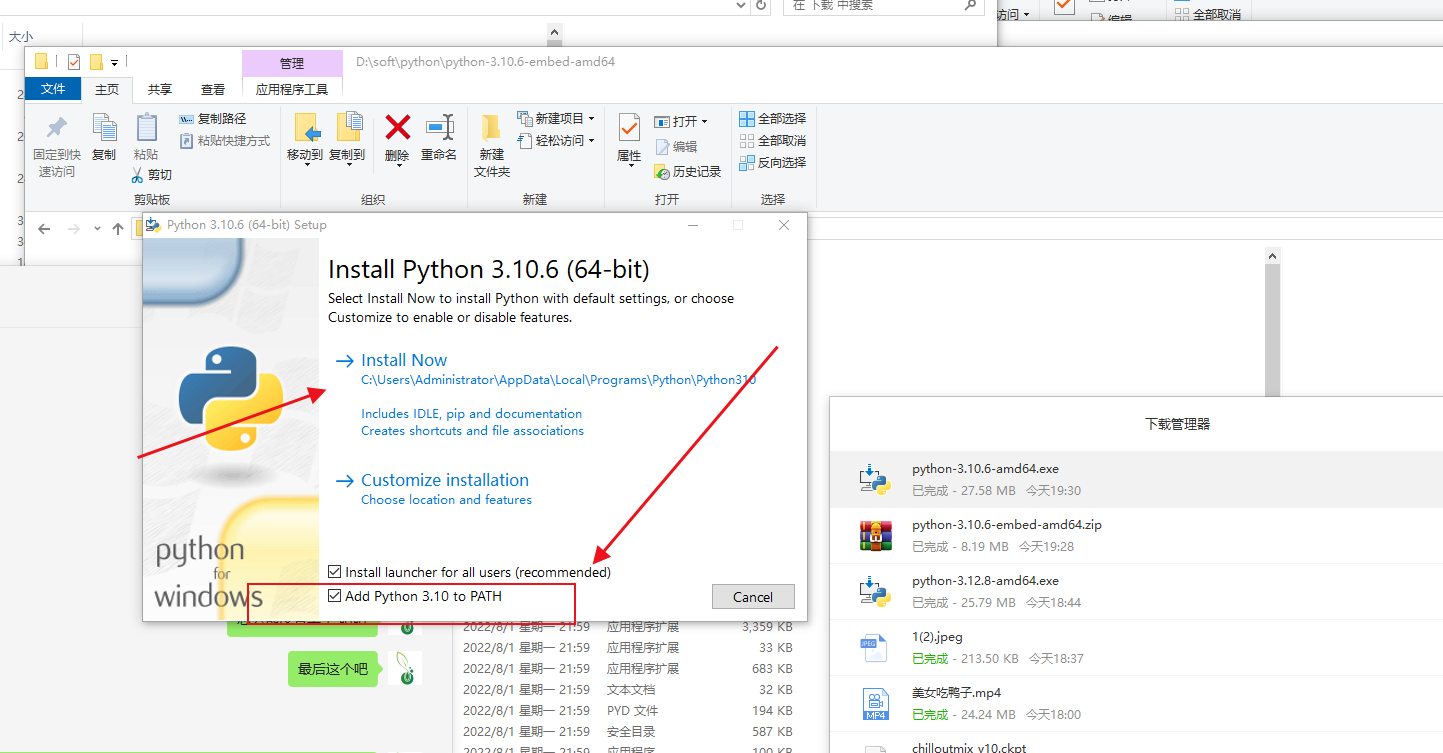Click the WinRAR archive icon for embed zip
The image size is (1443, 753).
(x=875, y=535)
